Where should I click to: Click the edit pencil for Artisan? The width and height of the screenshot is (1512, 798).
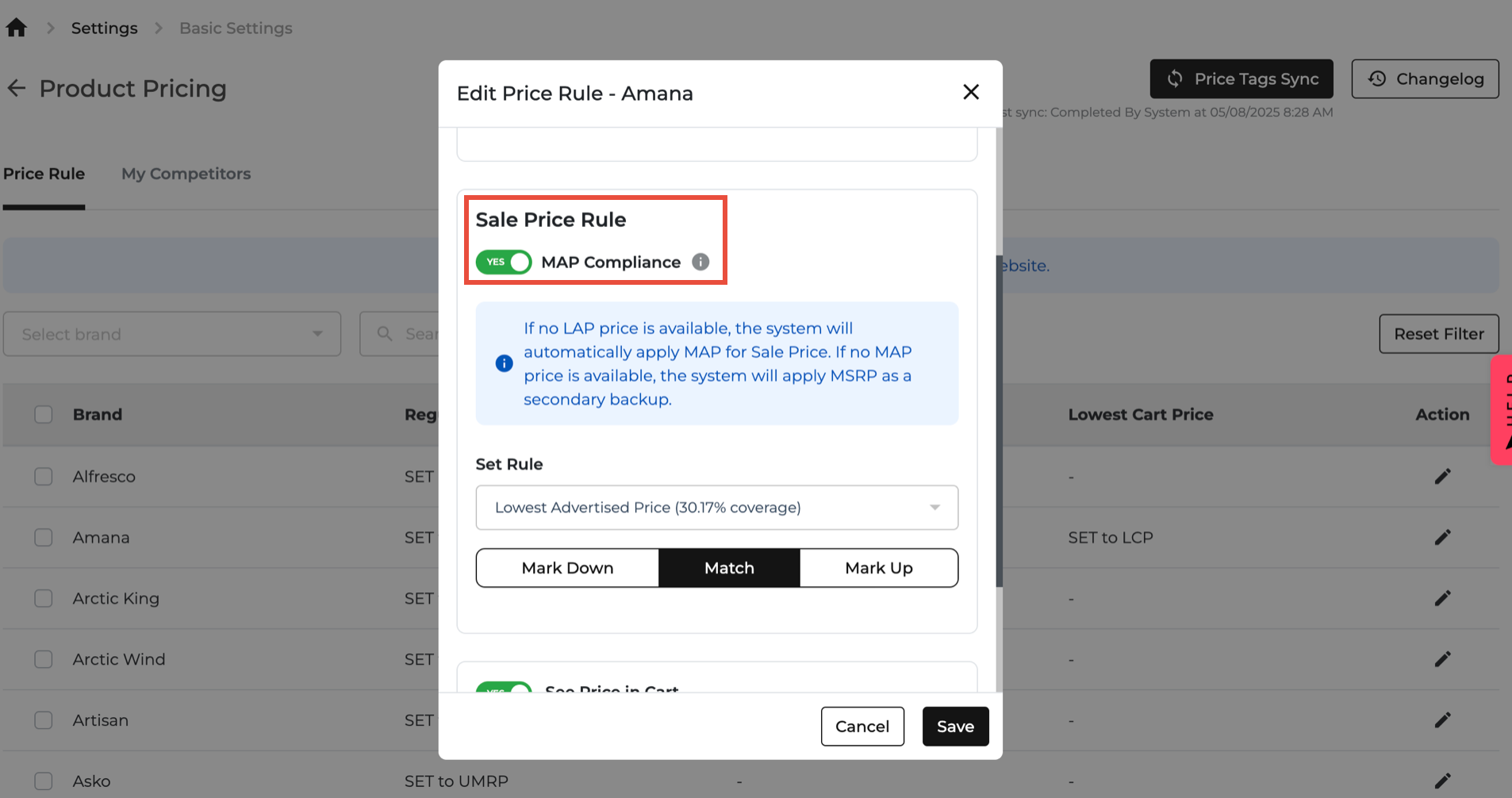pos(1442,720)
